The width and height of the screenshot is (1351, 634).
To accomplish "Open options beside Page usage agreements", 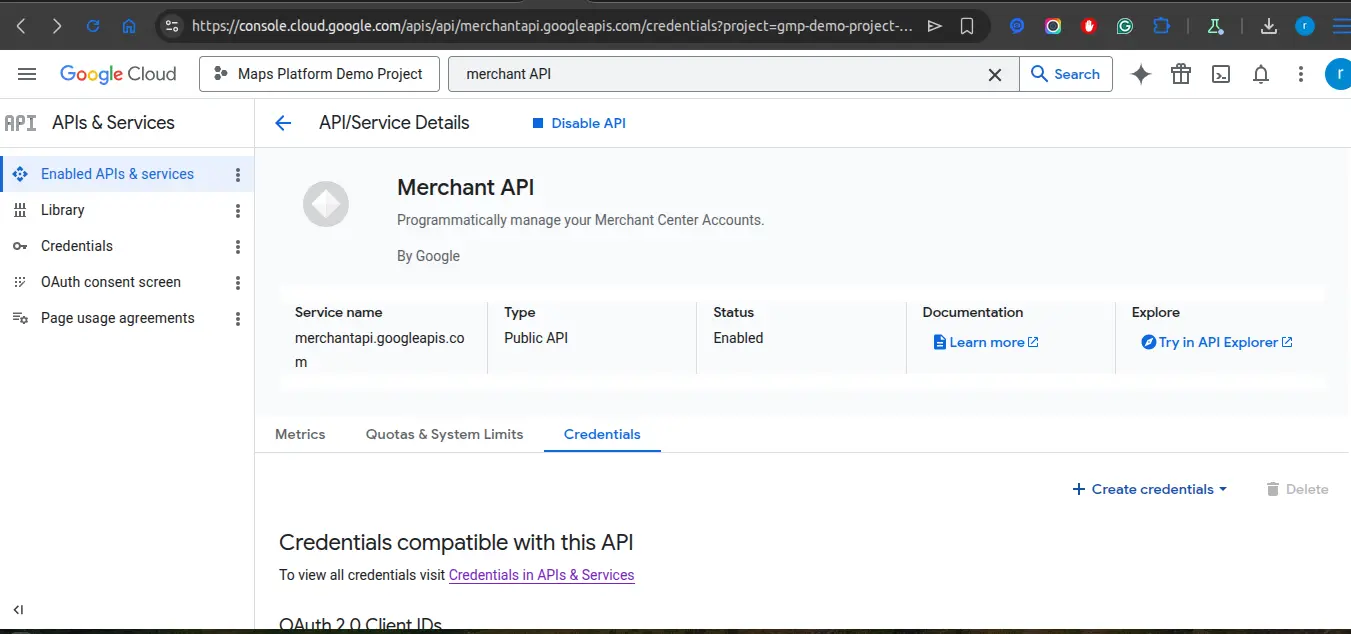I will 238,318.
